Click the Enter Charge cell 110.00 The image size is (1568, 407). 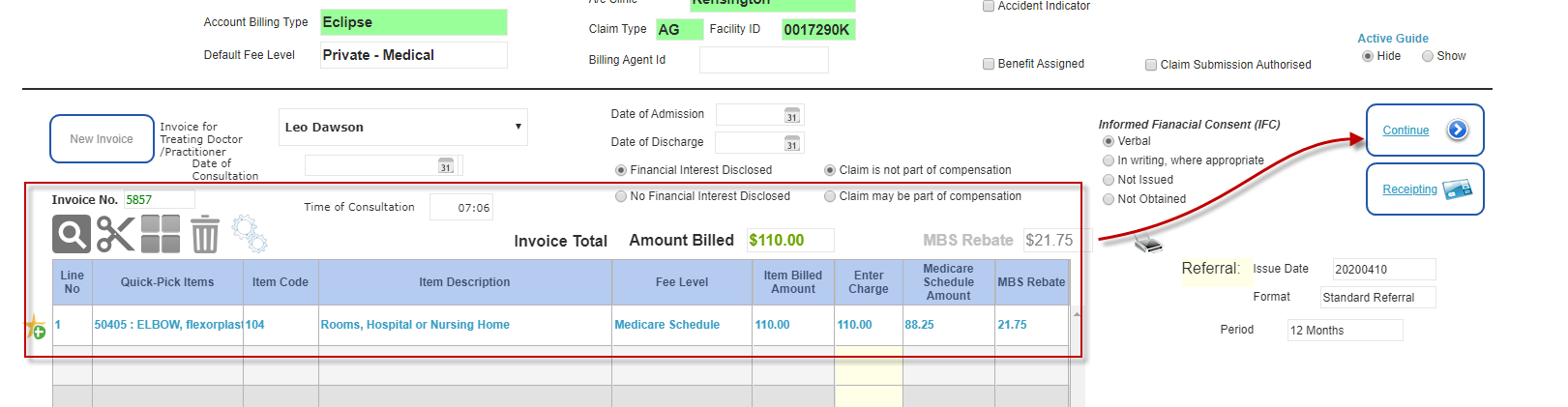869,325
